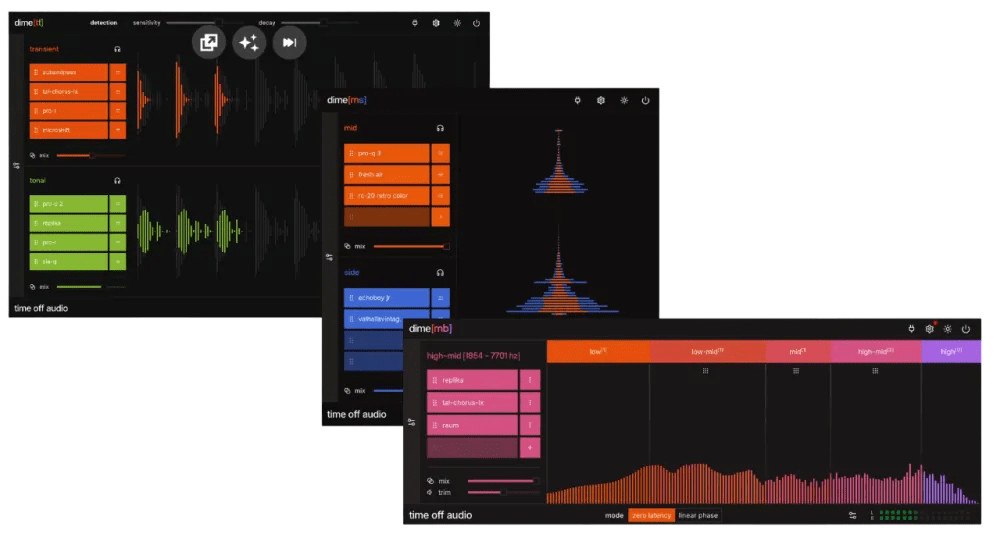This screenshot has width=1000, height=534.
Task: Click the open-in-new-window overlay button
Action: pyautogui.click(x=209, y=43)
